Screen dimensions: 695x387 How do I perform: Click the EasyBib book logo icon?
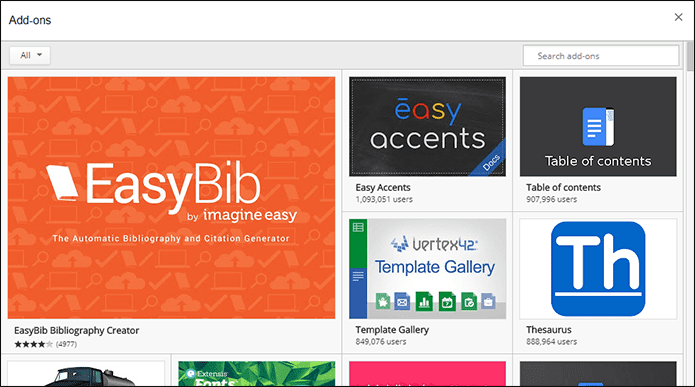tap(62, 182)
